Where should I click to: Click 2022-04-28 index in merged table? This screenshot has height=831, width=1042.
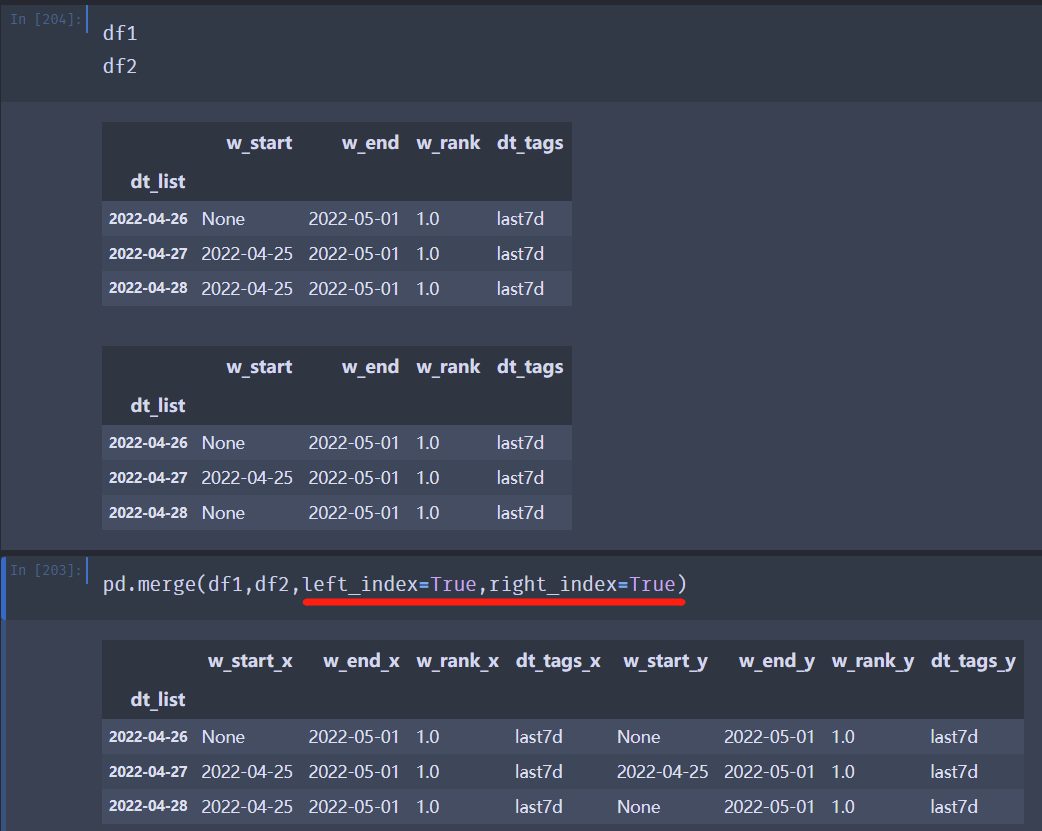point(148,806)
